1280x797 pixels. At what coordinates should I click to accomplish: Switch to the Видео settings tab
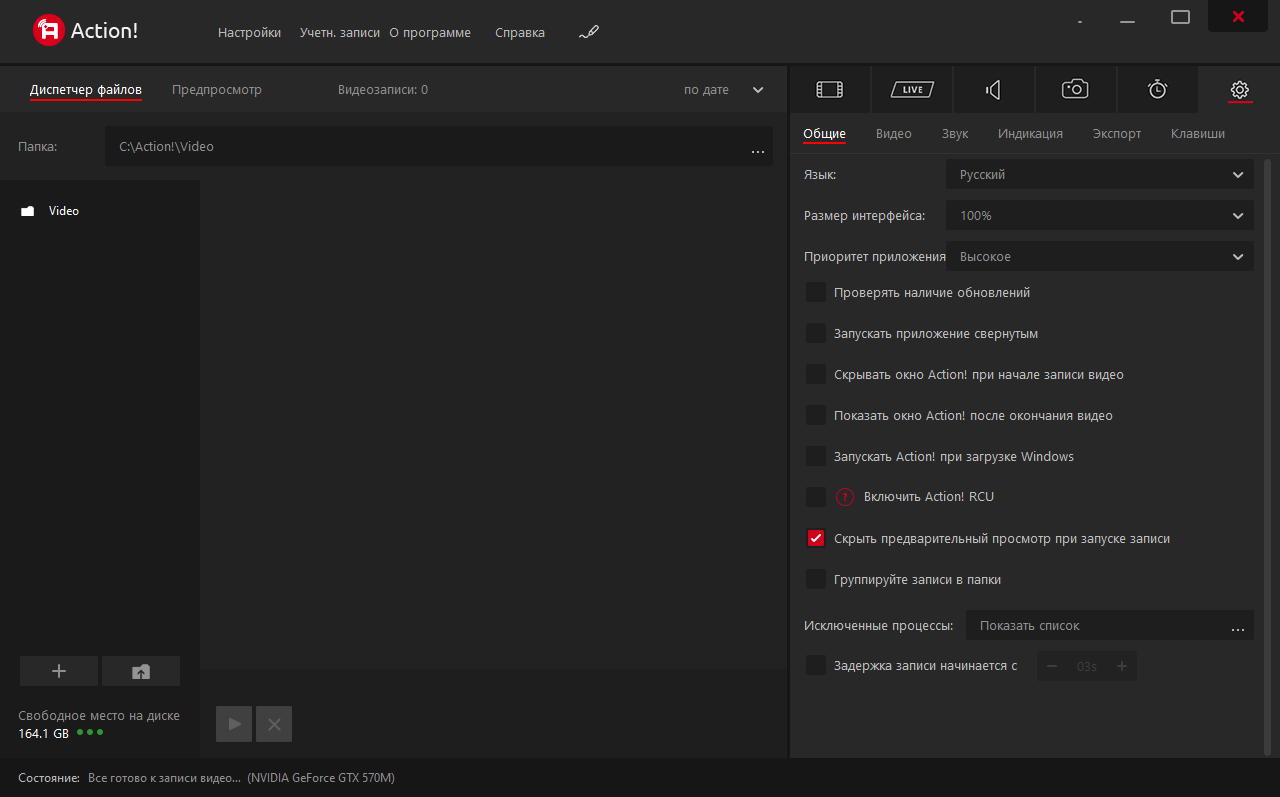pos(894,134)
